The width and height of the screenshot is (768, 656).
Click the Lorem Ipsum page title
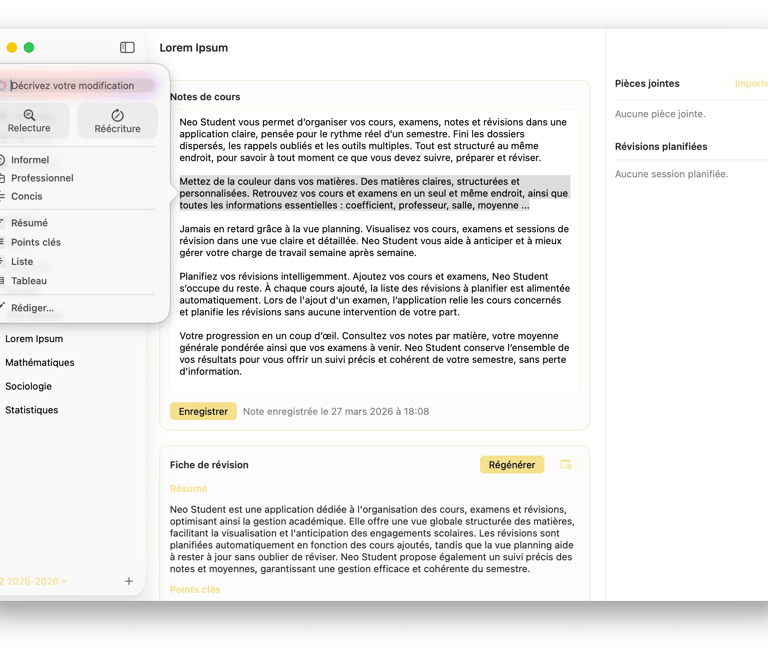tap(193, 48)
